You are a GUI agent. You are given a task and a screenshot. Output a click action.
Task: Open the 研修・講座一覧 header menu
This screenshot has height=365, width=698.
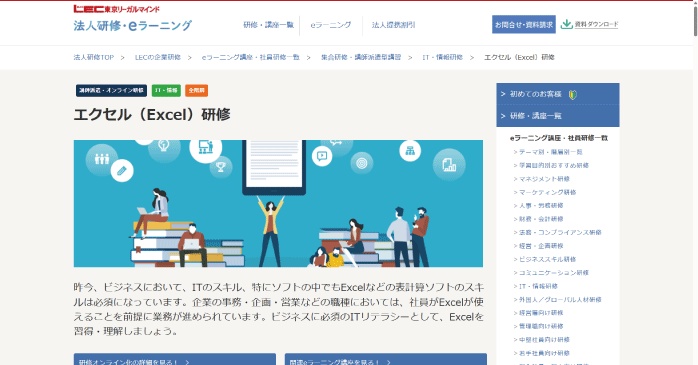pyautogui.click(x=268, y=25)
